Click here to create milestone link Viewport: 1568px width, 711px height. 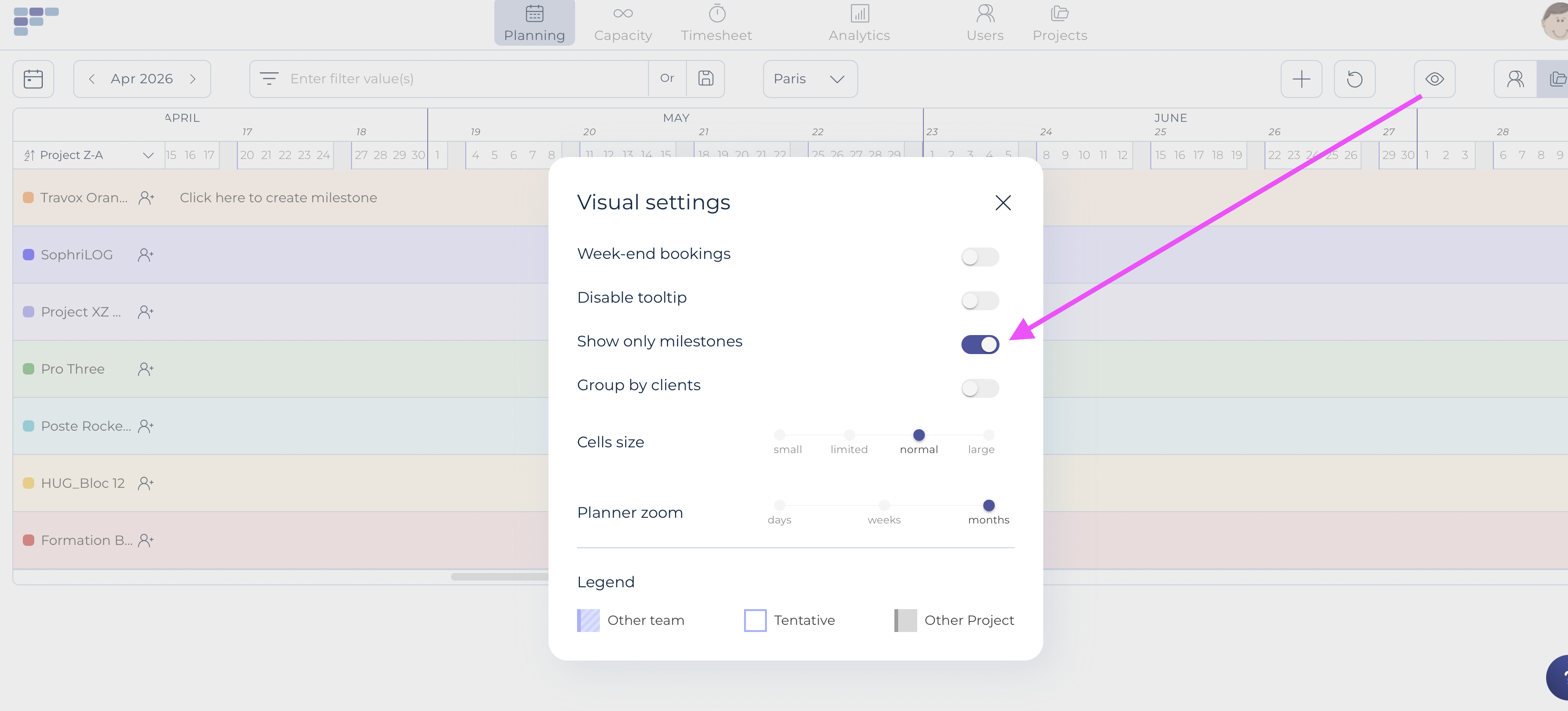pyautogui.click(x=278, y=198)
